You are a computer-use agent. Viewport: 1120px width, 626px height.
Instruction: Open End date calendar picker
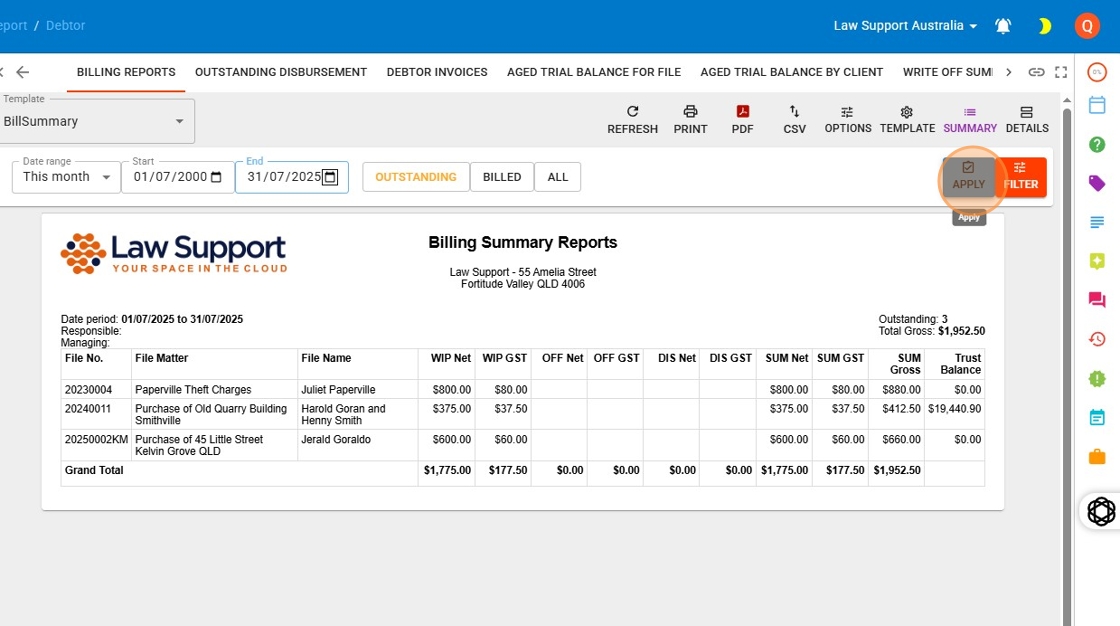(330, 177)
